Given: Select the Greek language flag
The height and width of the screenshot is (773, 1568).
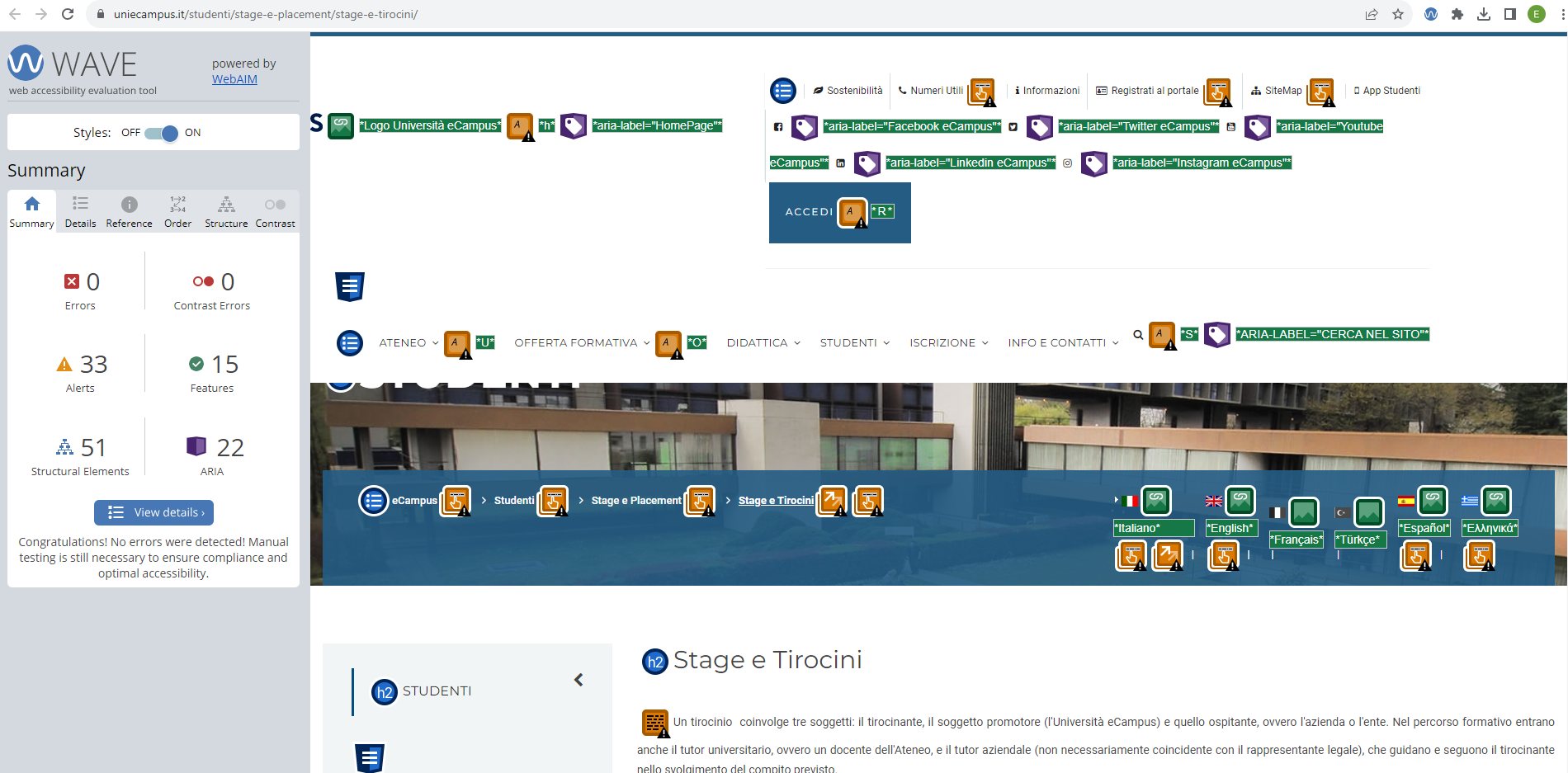Looking at the screenshot, I should 1470,501.
